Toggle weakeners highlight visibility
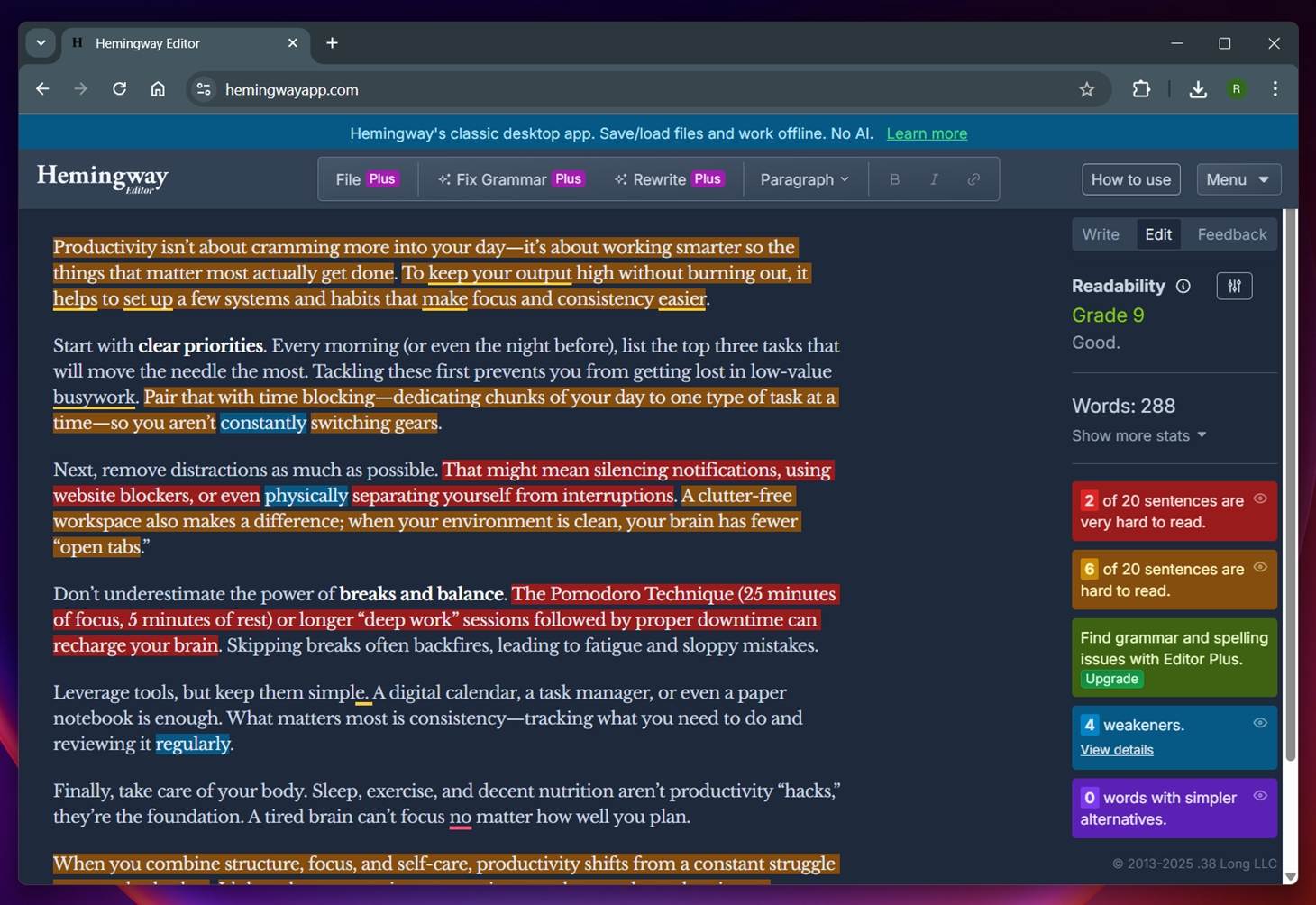 1260,723
